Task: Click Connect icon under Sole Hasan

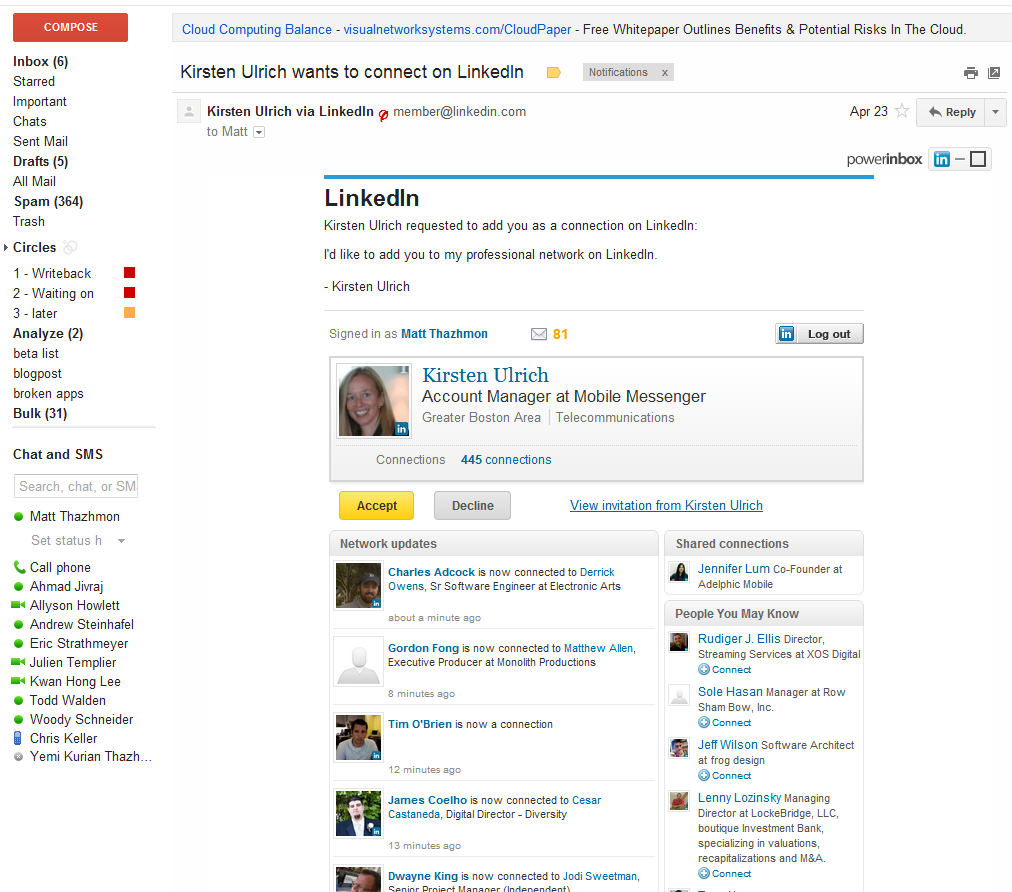Action: pyautogui.click(x=704, y=722)
